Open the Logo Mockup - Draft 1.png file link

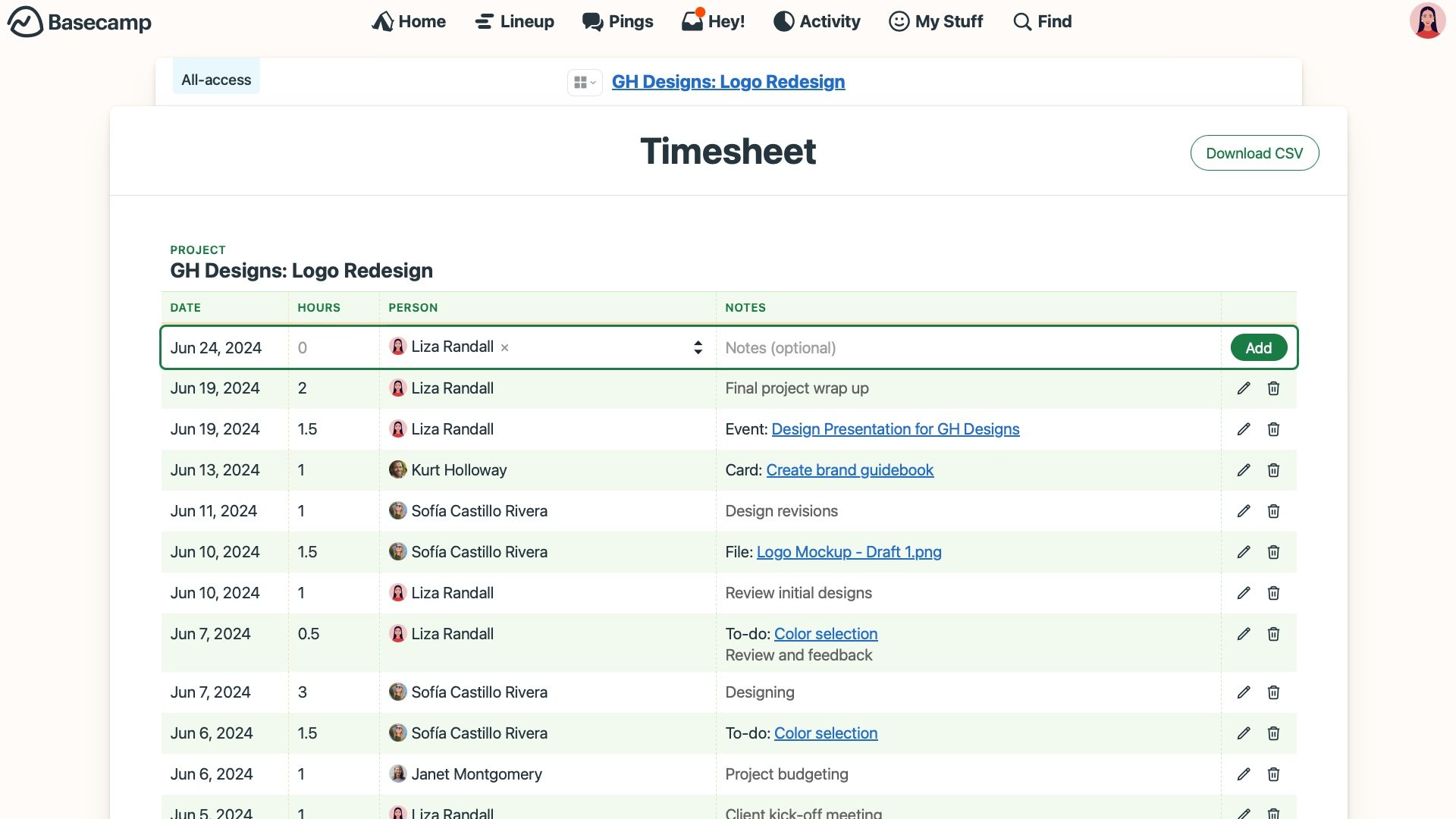(849, 552)
